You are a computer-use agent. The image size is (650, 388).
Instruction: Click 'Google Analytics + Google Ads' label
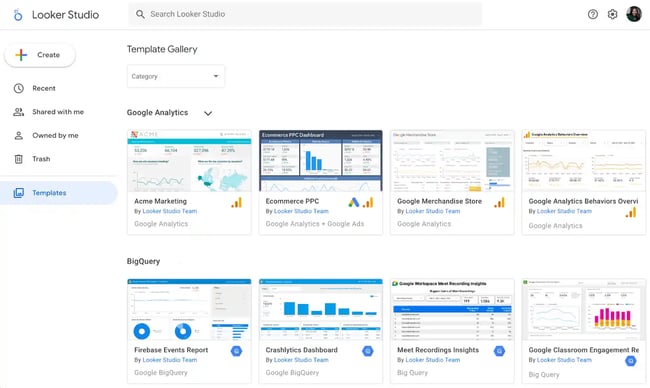point(315,224)
